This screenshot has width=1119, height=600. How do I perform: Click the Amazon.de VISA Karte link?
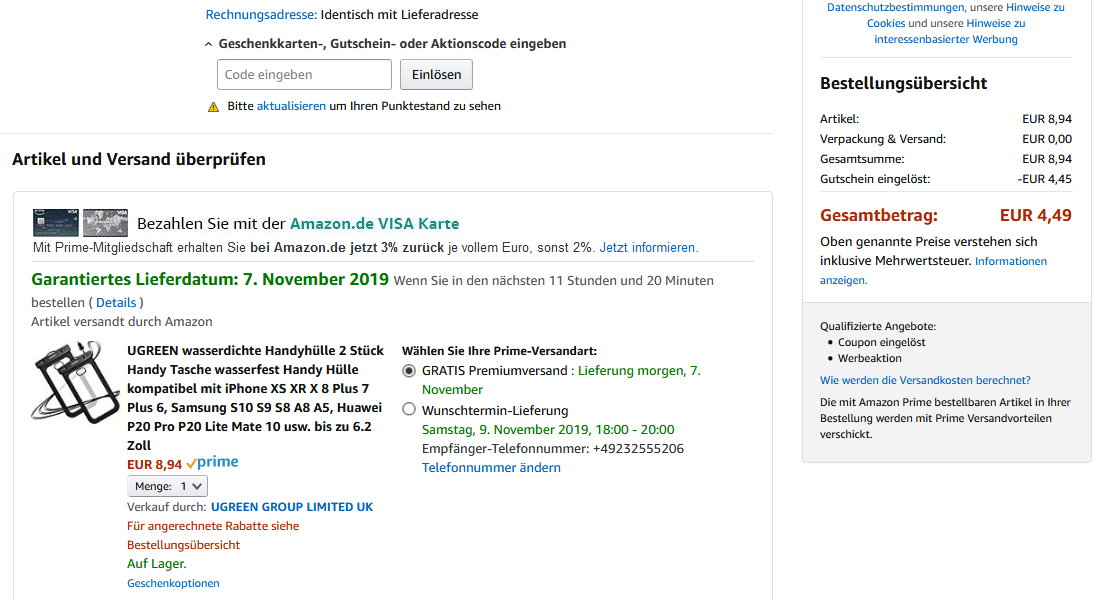pos(374,223)
